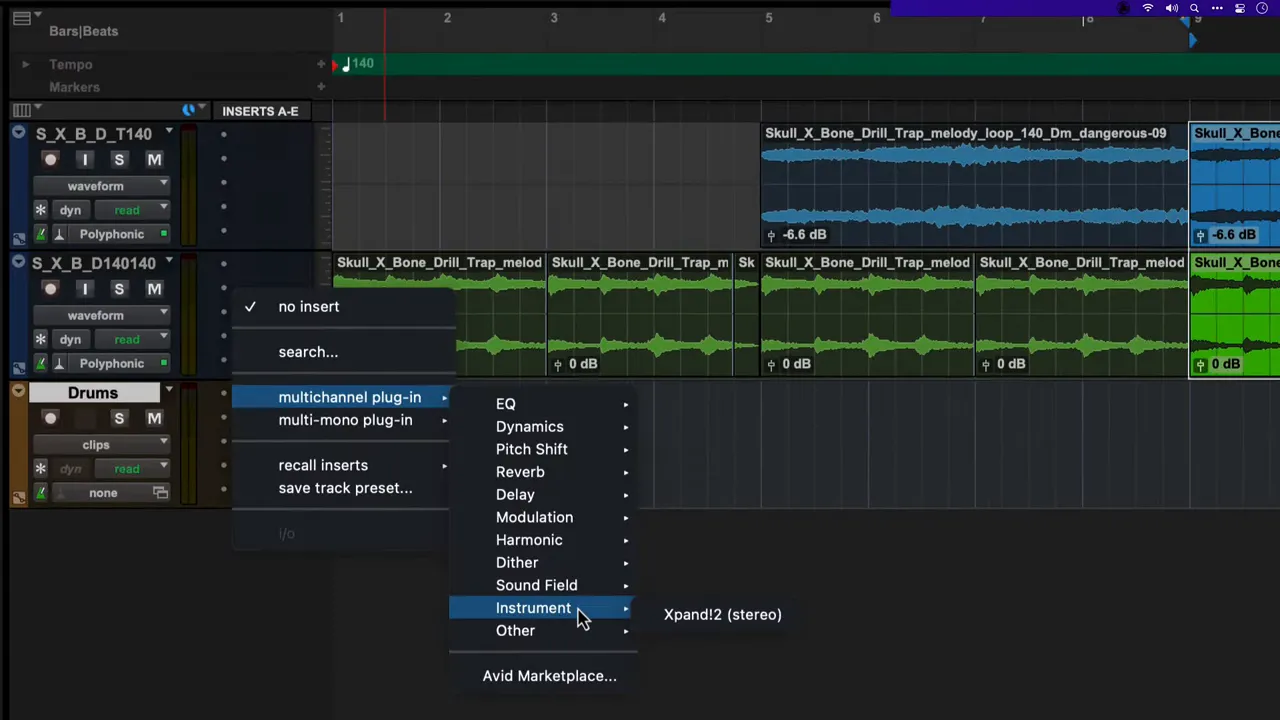This screenshot has width=1280, height=720.
Task: Expand the Tempo ruler disclosure triangle
Action: pos(25,65)
